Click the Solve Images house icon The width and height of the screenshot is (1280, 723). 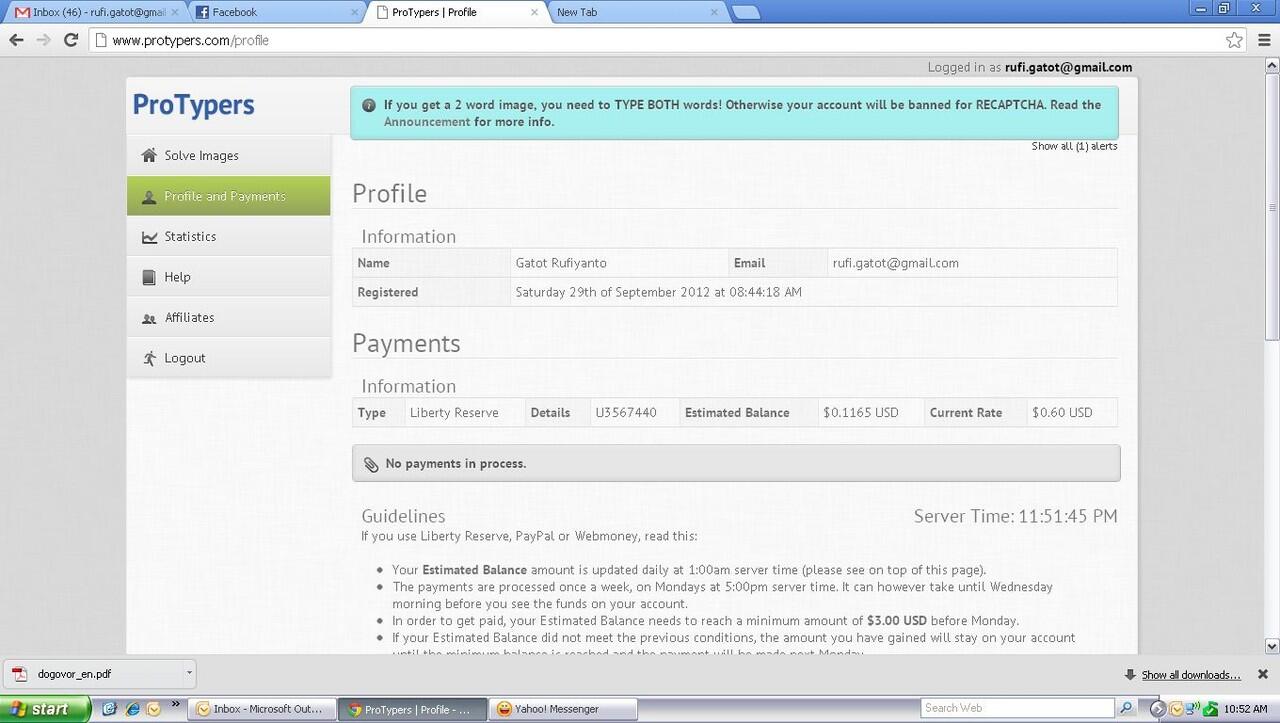(149, 155)
